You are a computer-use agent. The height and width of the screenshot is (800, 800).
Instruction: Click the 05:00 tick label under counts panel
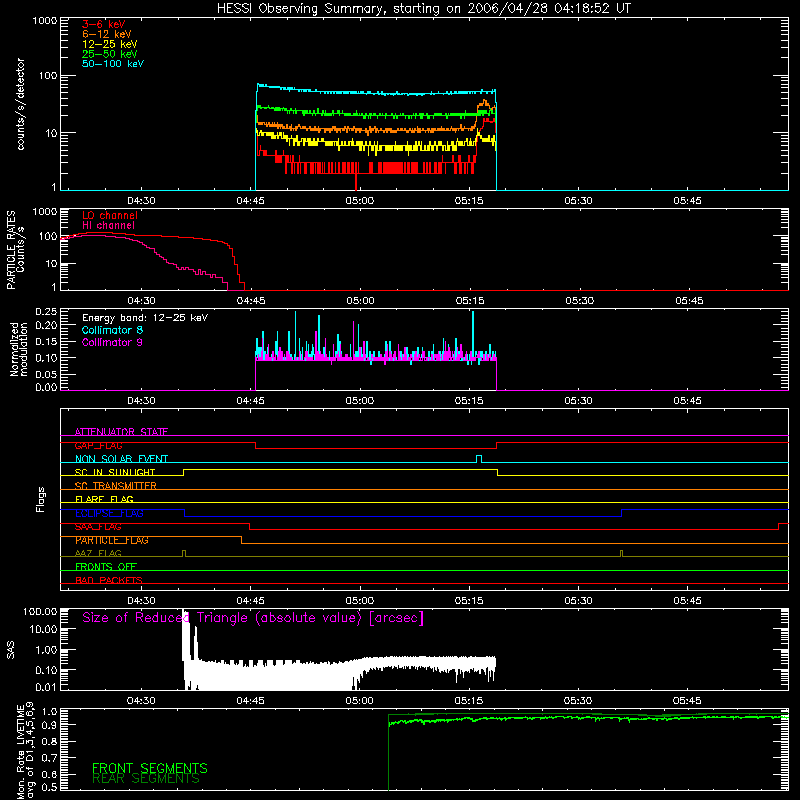pyautogui.click(x=360, y=201)
